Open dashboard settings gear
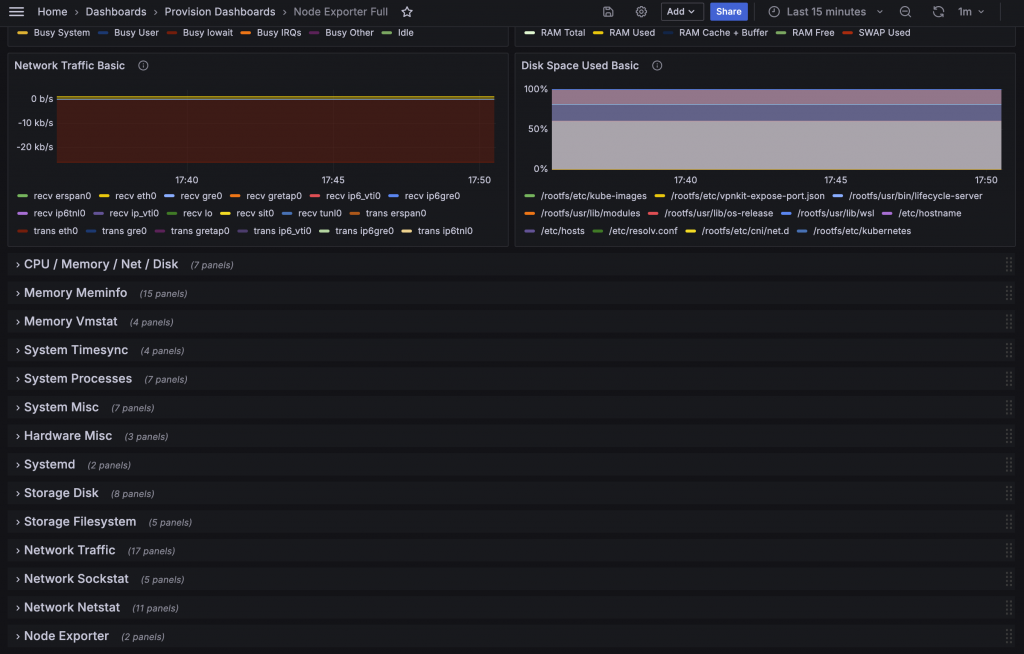Screen dimensions: 1024x654 tap(641, 12)
